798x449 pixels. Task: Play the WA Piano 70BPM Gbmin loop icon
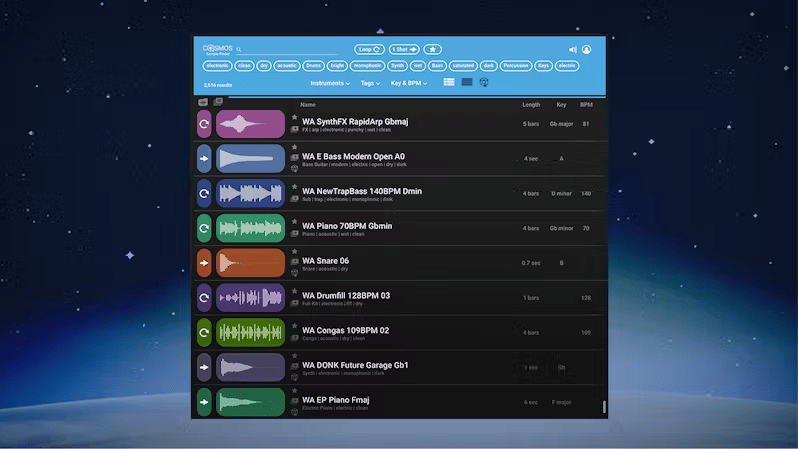pyautogui.click(x=204, y=228)
